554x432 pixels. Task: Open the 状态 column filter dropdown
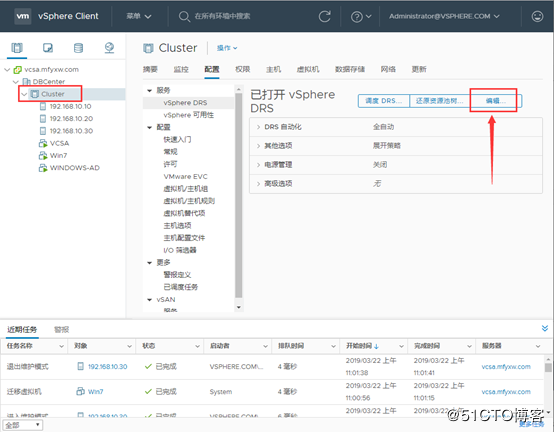coord(197,347)
